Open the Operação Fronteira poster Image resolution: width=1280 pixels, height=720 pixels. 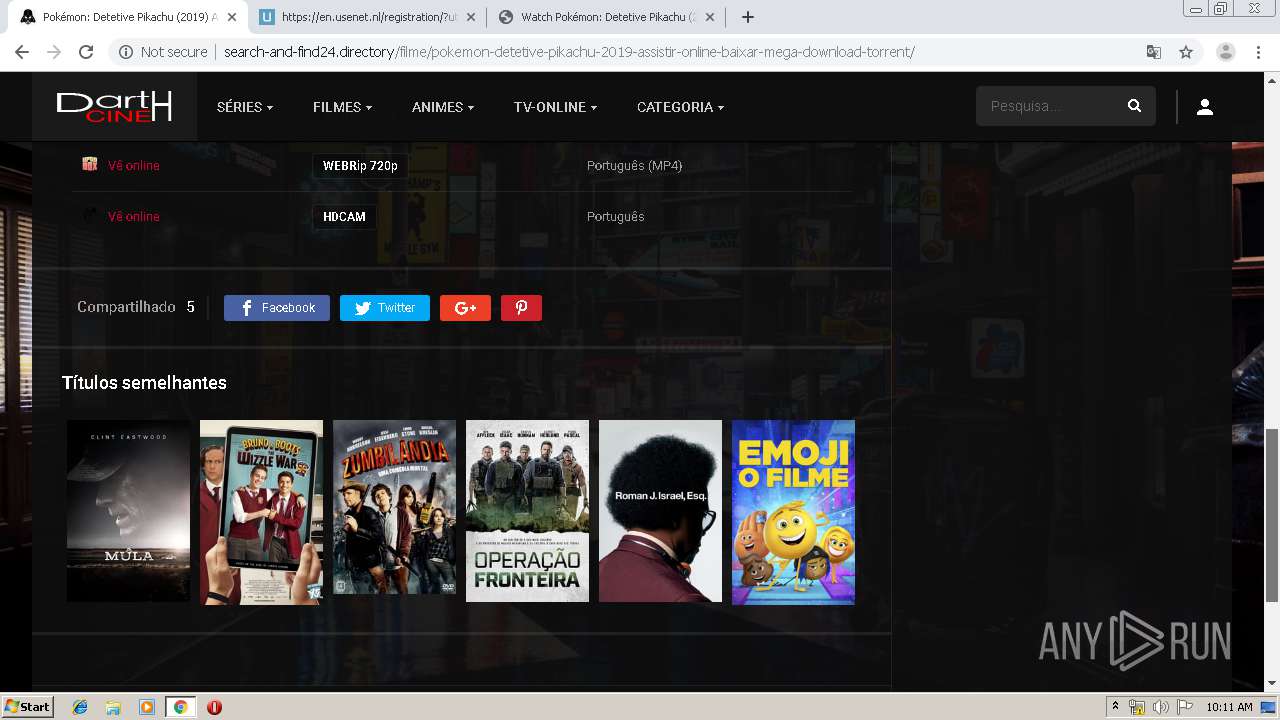coord(527,511)
